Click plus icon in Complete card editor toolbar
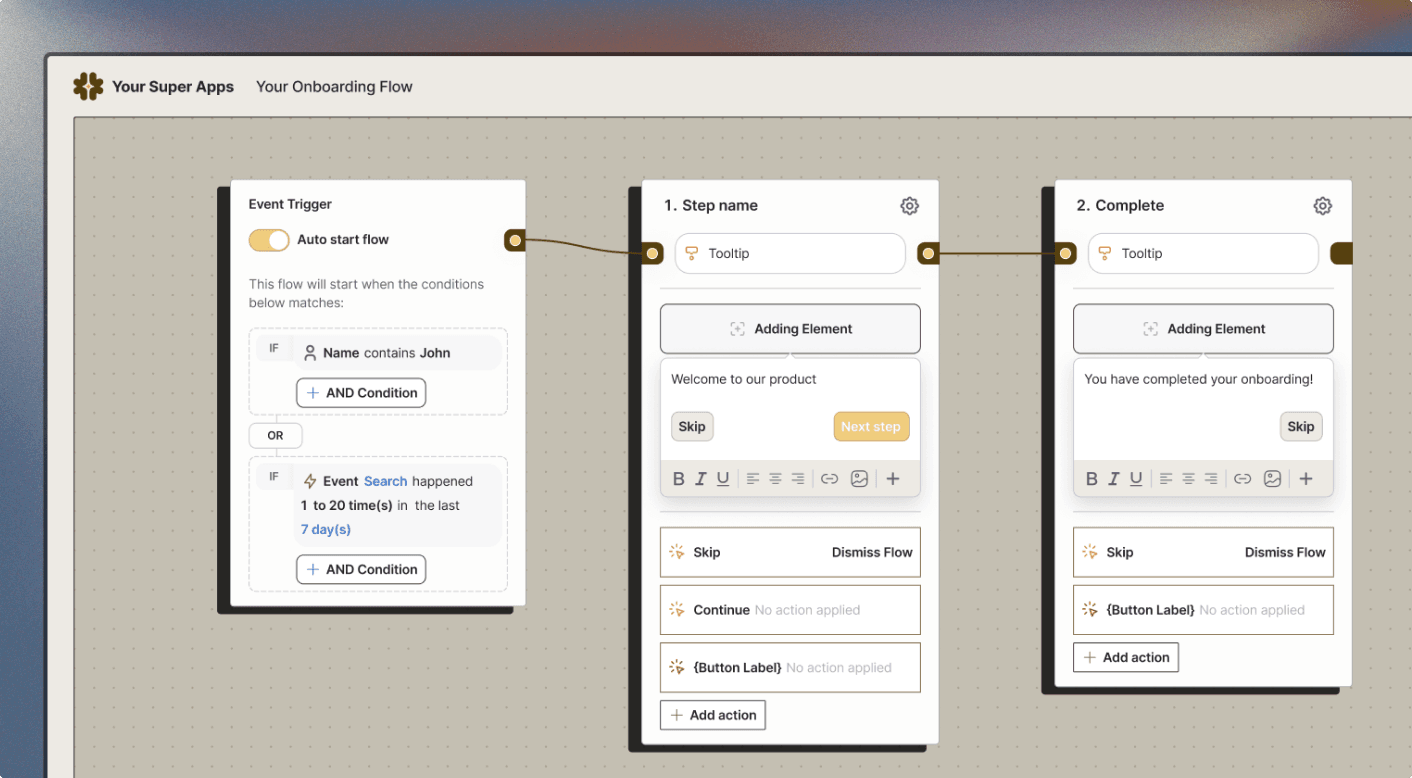This screenshot has width=1412, height=778. tap(1306, 479)
